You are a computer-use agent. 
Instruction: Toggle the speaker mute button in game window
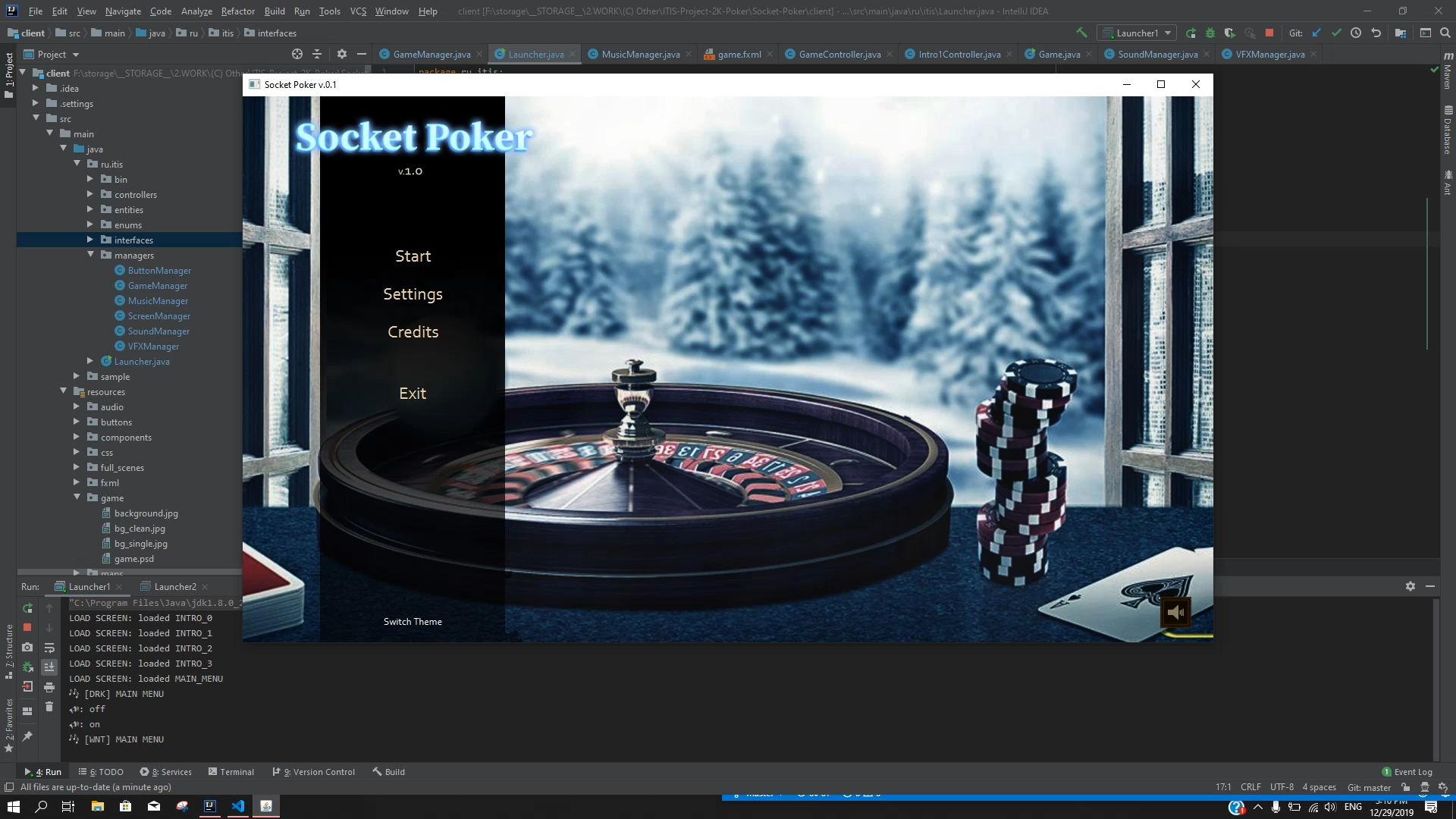[1175, 613]
